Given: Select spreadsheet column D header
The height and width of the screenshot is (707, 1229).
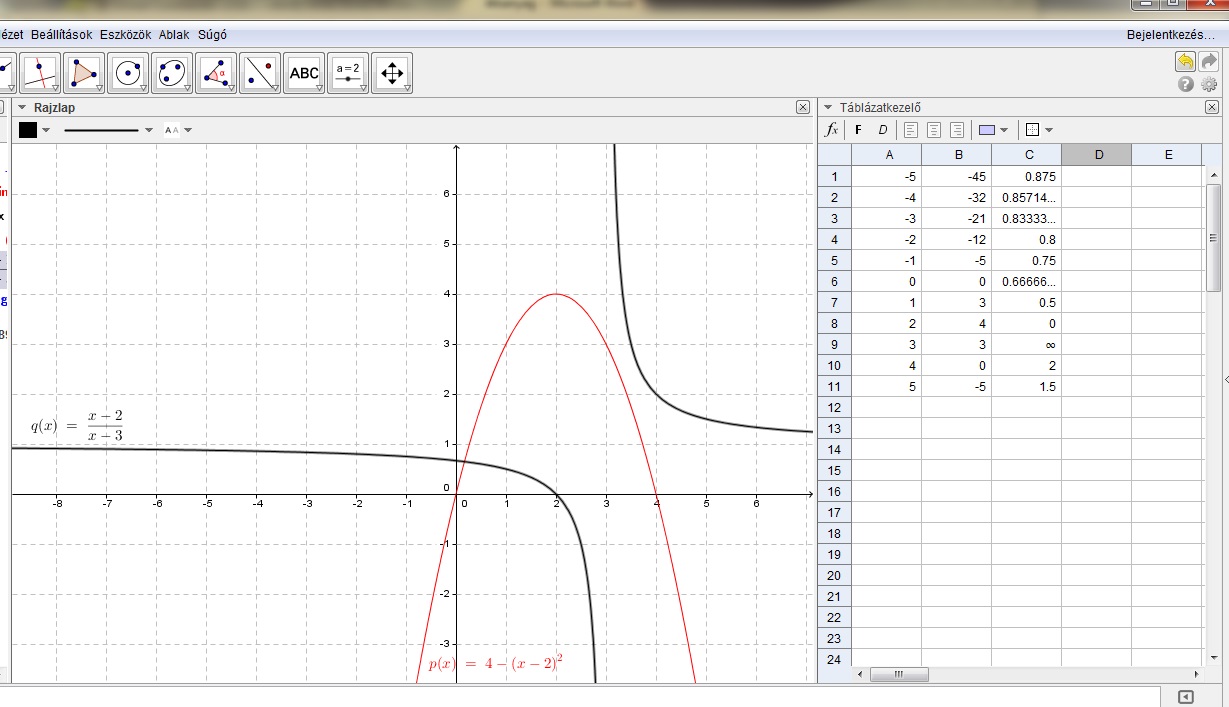Looking at the screenshot, I should click(1097, 155).
